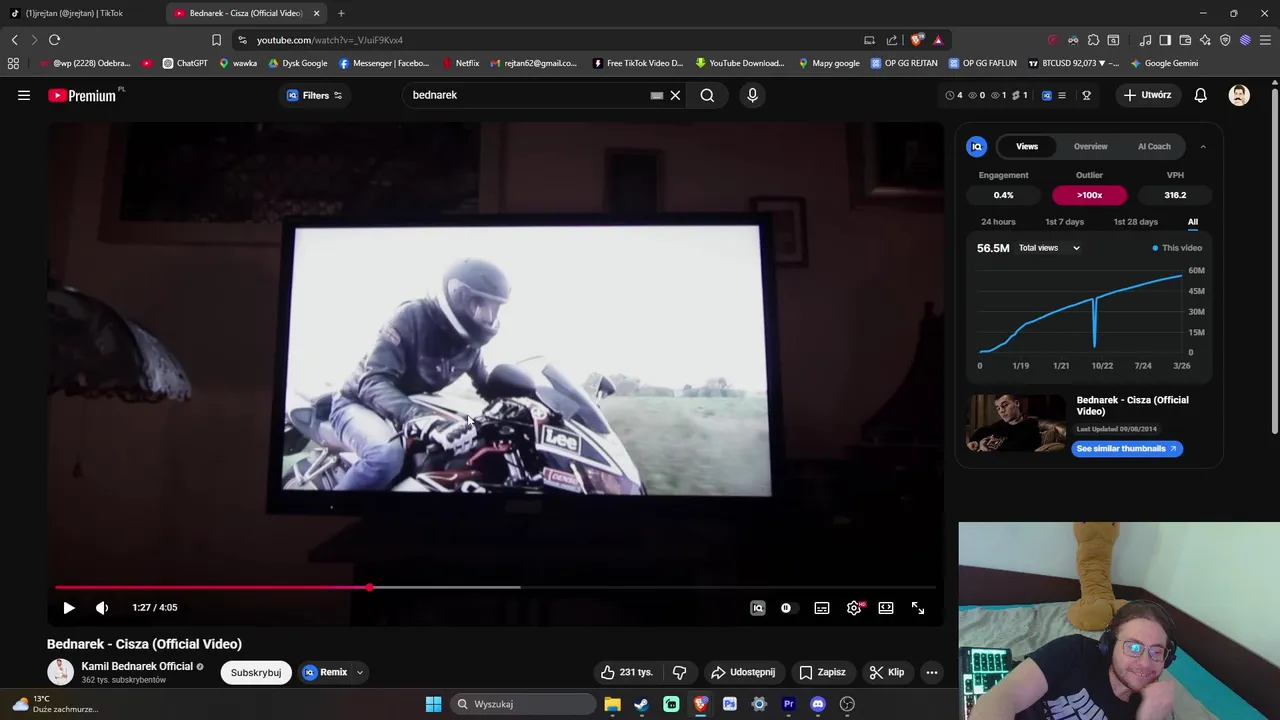Viewport: 1280px width, 720px height.
Task: Select the 1st 7 days range
Action: [x=1064, y=222]
